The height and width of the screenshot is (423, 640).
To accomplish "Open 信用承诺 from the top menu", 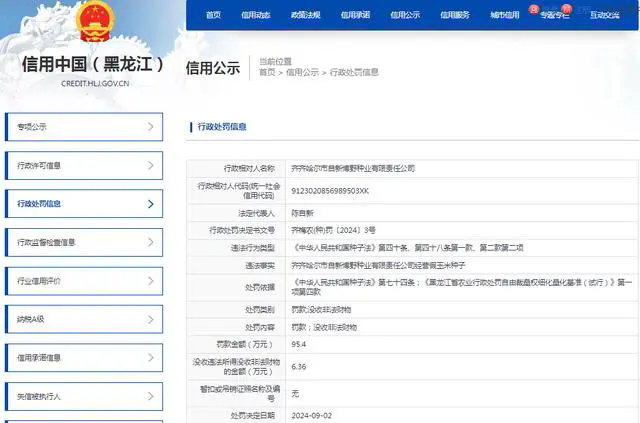I will (355, 15).
